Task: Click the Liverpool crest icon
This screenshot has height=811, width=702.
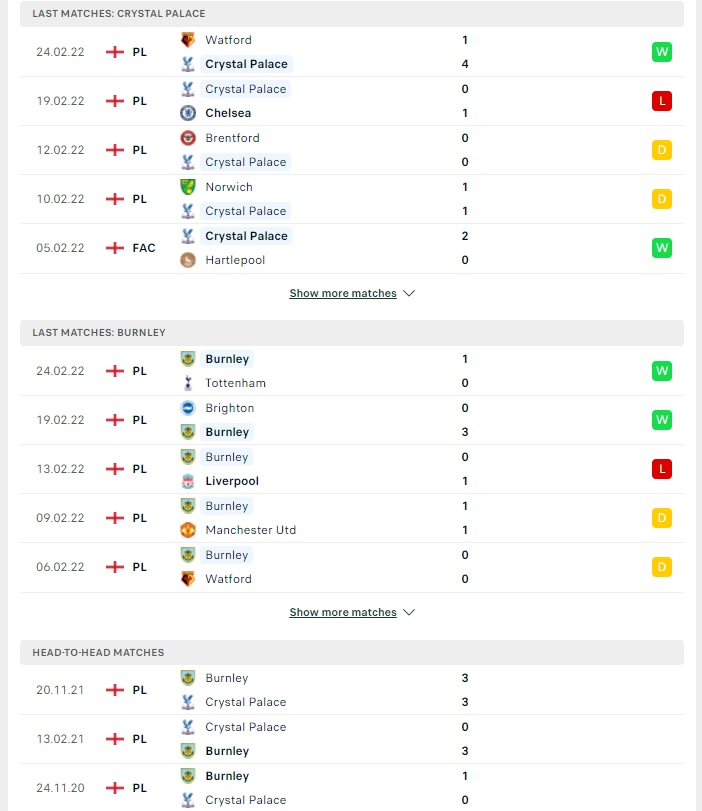Action: pyautogui.click(x=188, y=481)
